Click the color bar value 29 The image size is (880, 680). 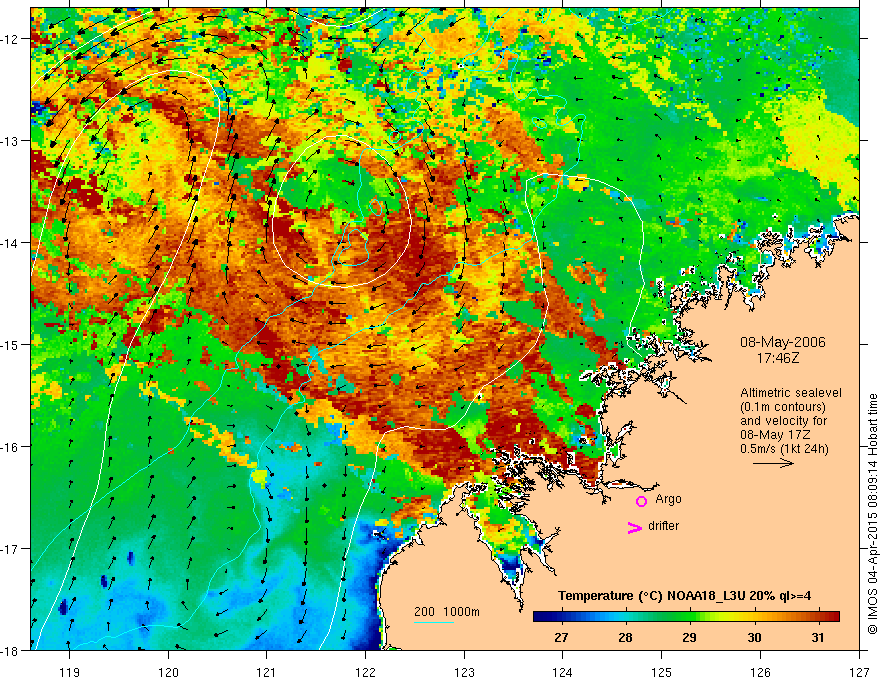click(x=689, y=637)
